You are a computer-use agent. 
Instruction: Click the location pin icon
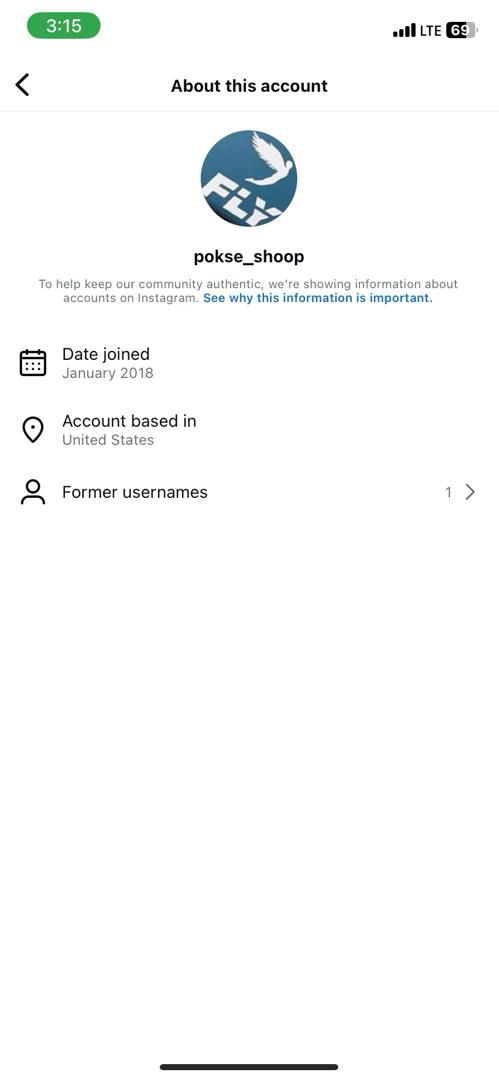pyautogui.click(x=33, y=430)
